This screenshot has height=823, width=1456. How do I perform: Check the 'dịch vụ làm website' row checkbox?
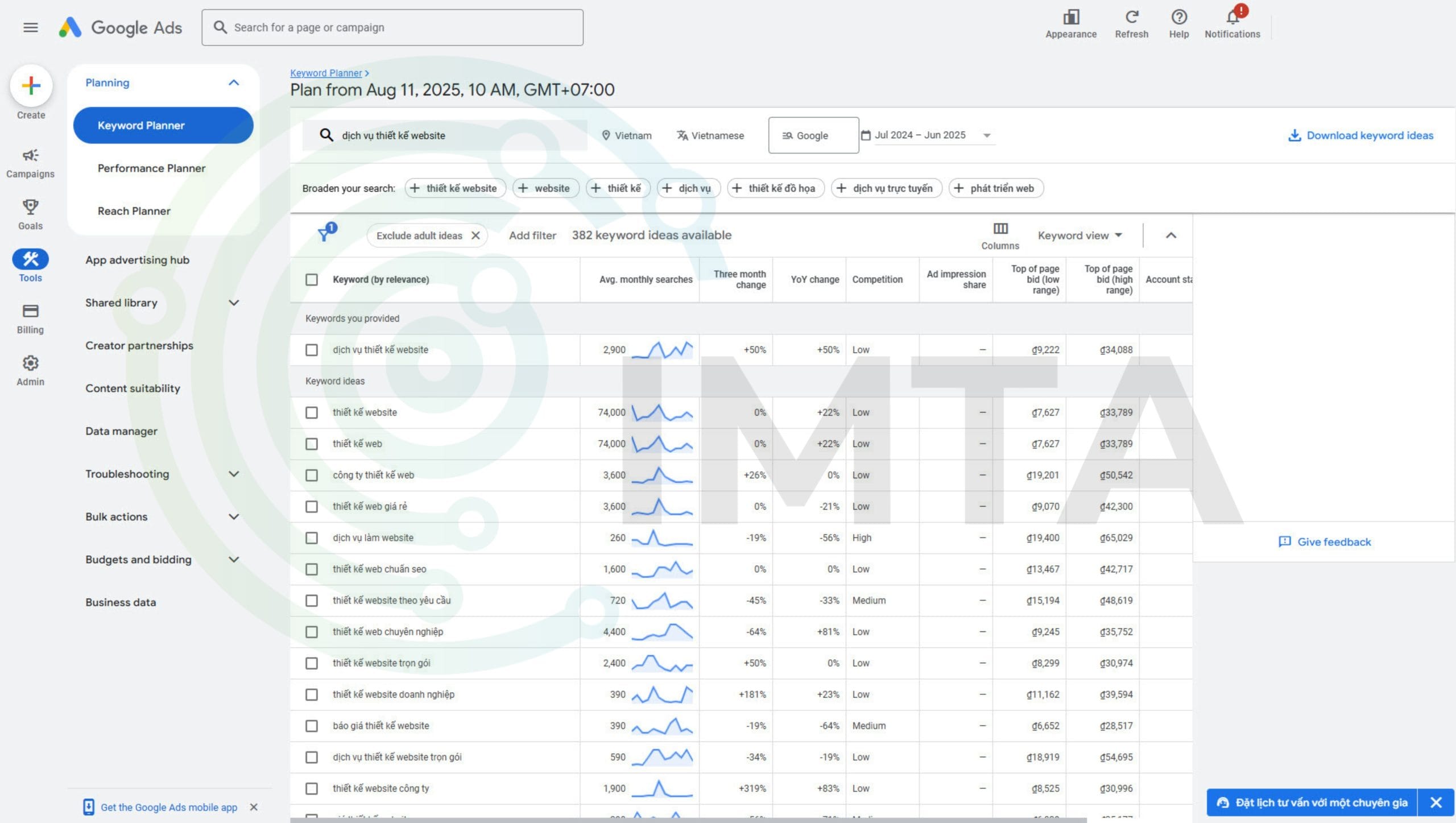tap(312, 537)
